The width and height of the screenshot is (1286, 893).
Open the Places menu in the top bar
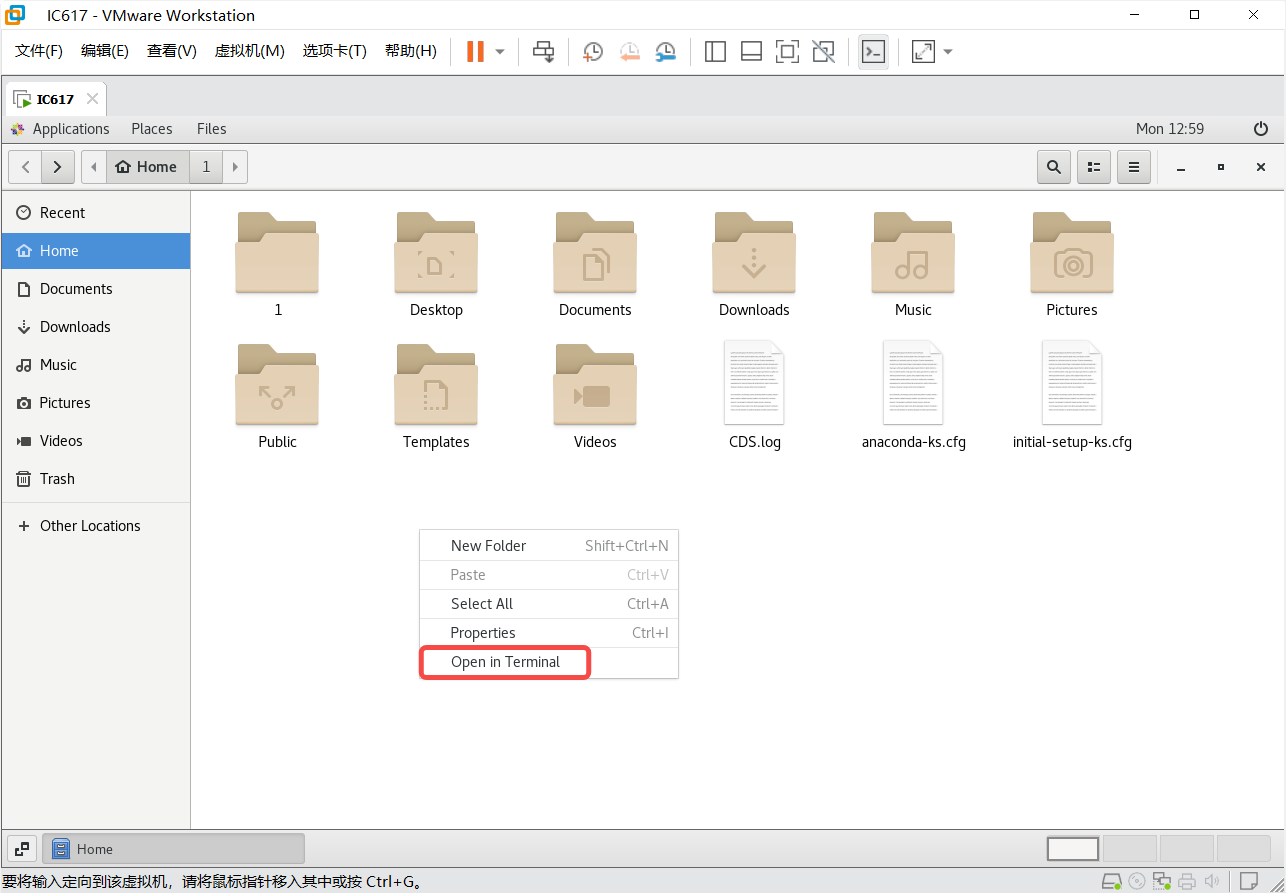click(x=152, y=129)
